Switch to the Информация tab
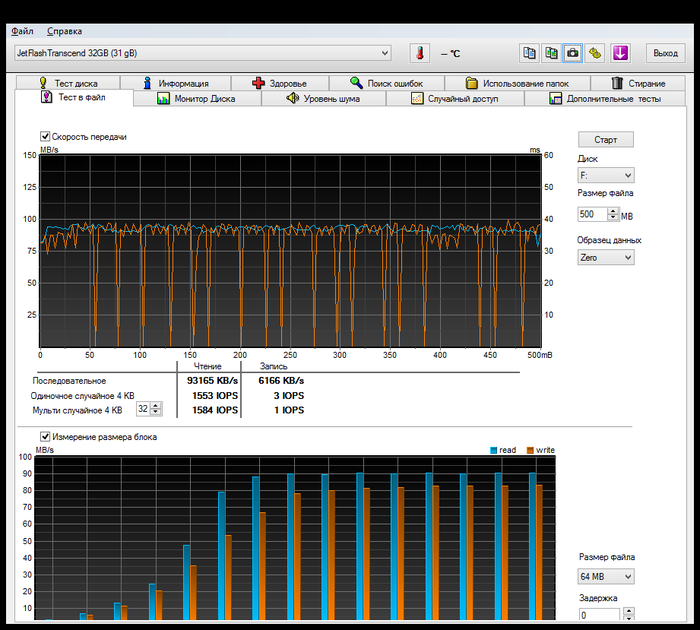 click(175, 83)
